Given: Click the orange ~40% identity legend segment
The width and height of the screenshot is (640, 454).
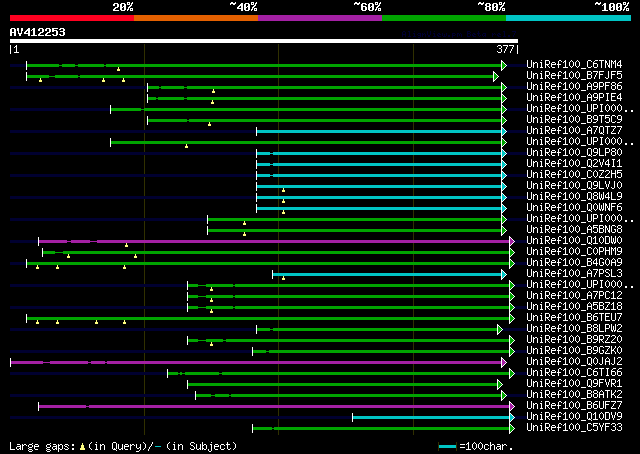Looking at the screenshot, I should coord(196,18).
